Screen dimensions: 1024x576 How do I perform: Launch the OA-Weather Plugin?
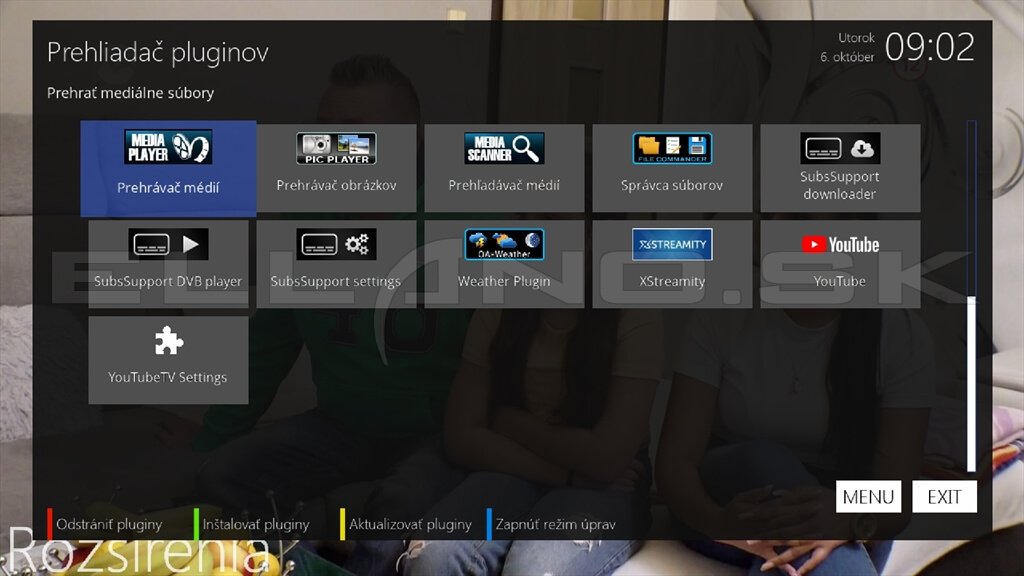[504, 264]
